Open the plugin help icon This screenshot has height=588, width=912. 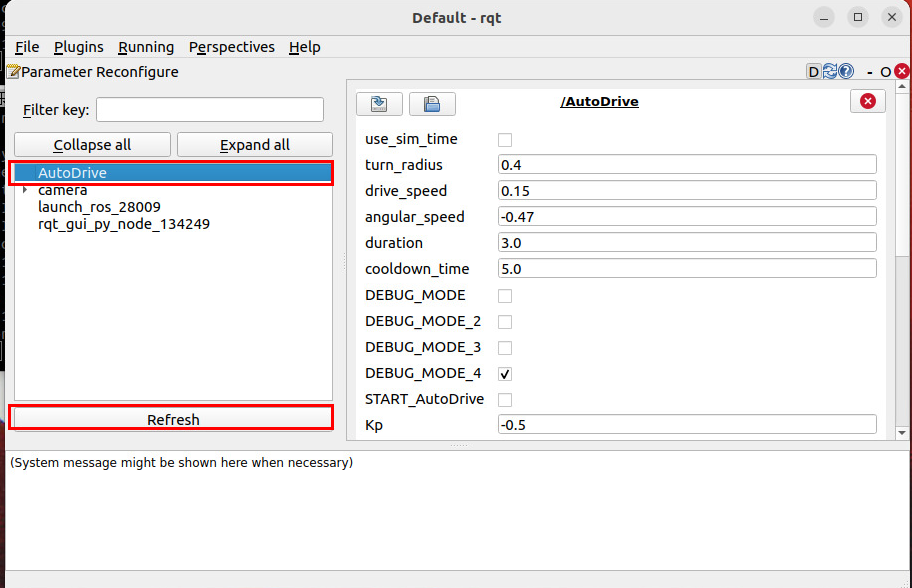pyautogui.click(x=846, y=71)
